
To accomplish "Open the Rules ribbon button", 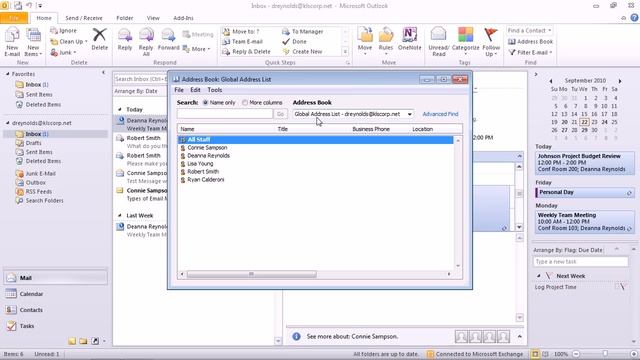I will pyautogui.click(x=386, y=42).
